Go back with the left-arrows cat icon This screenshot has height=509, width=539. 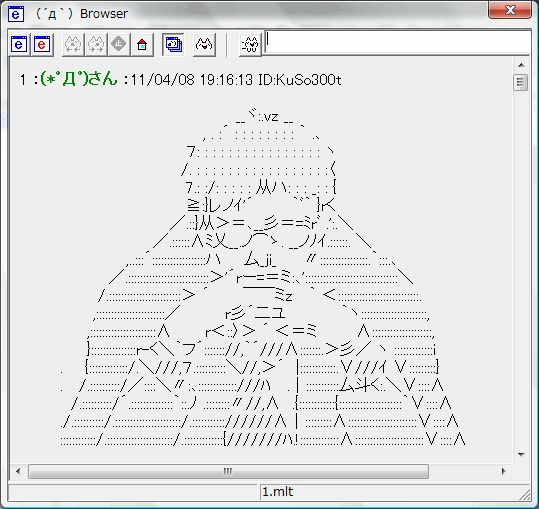point(73,44)
